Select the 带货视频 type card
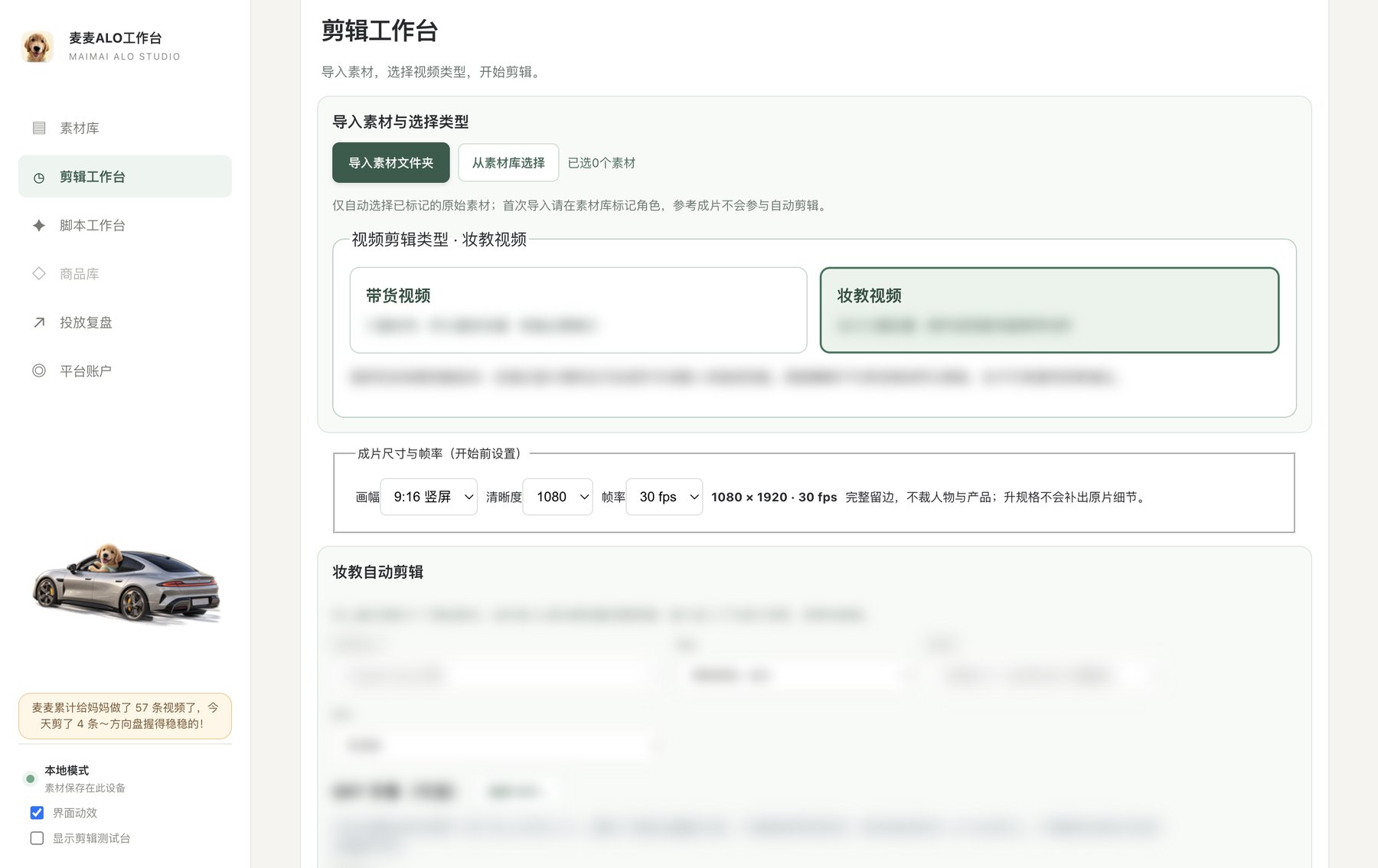This screenshot has height=868, width=1378. (x=578, y=310)
